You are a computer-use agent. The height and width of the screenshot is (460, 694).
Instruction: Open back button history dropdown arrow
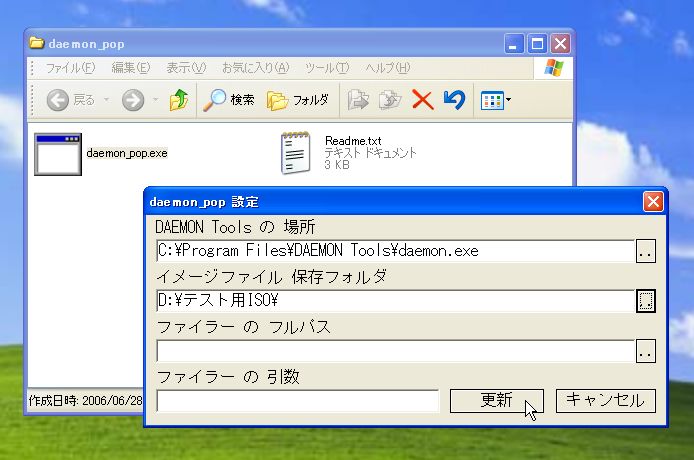click(106, 100)
